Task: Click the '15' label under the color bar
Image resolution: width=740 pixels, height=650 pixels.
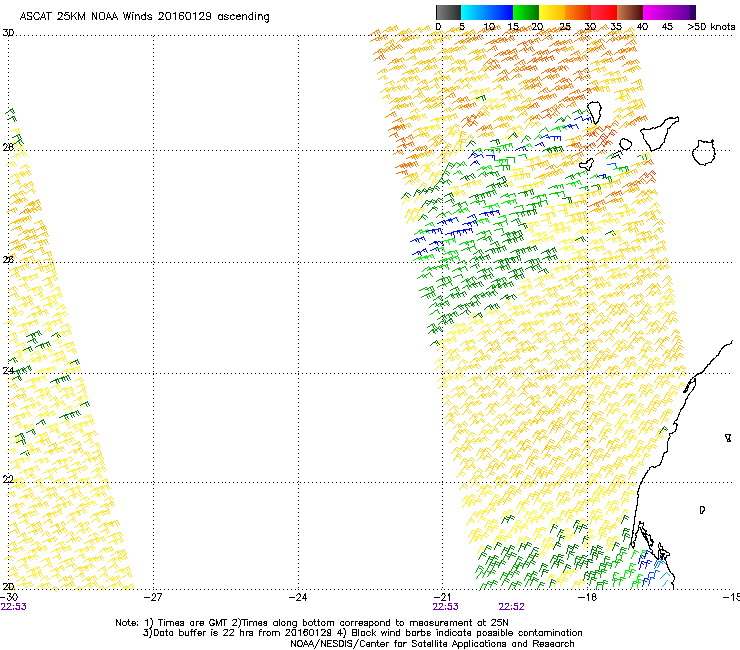Action: 513,26
